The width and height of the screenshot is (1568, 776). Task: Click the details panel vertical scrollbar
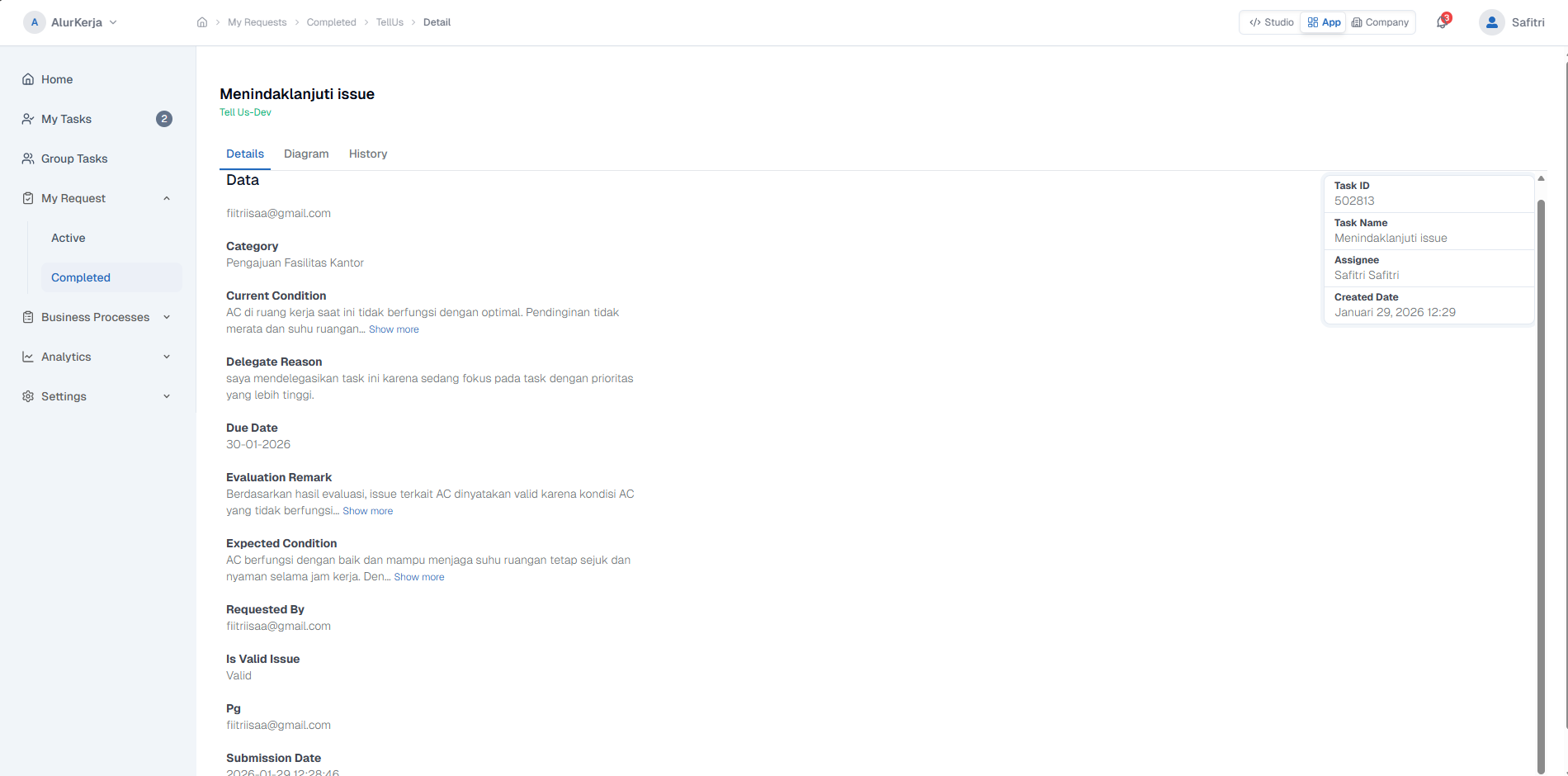(x=1541, y=479)
